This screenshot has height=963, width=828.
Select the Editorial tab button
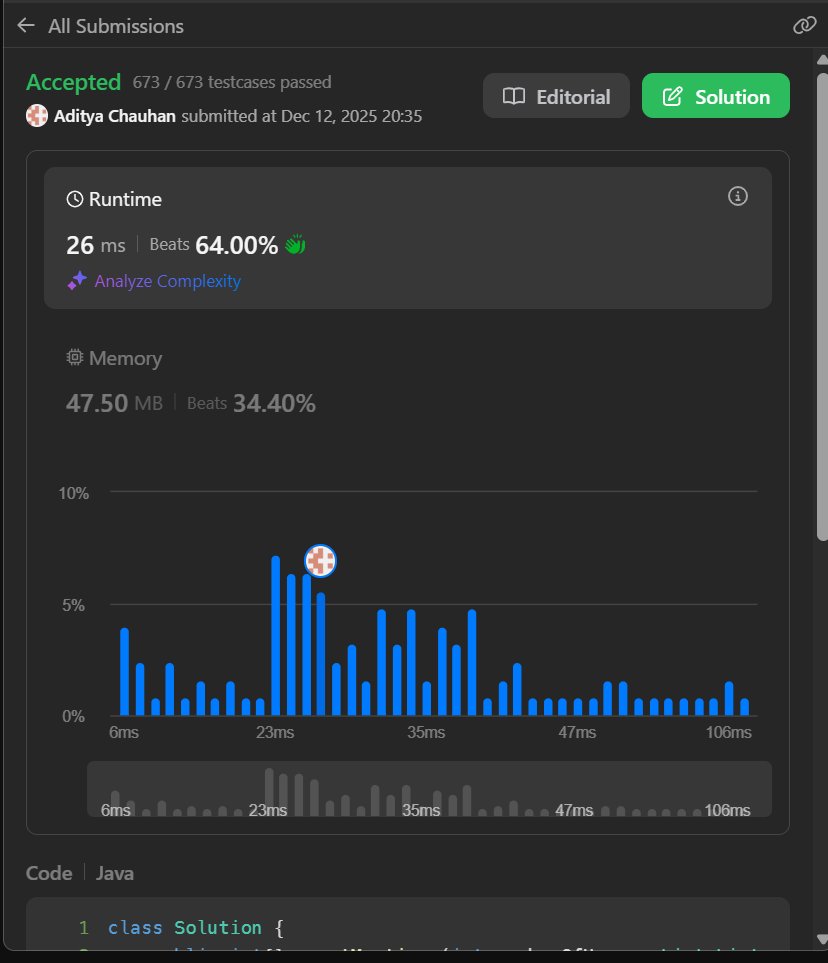point(556,96)
